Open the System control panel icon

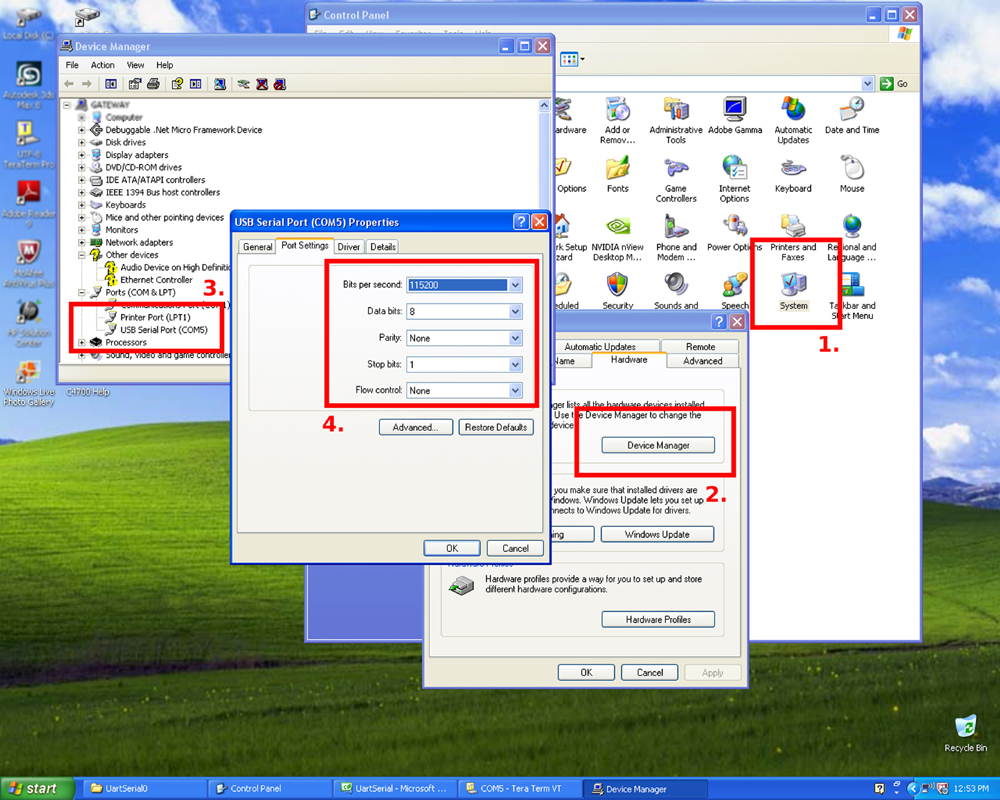793,291
